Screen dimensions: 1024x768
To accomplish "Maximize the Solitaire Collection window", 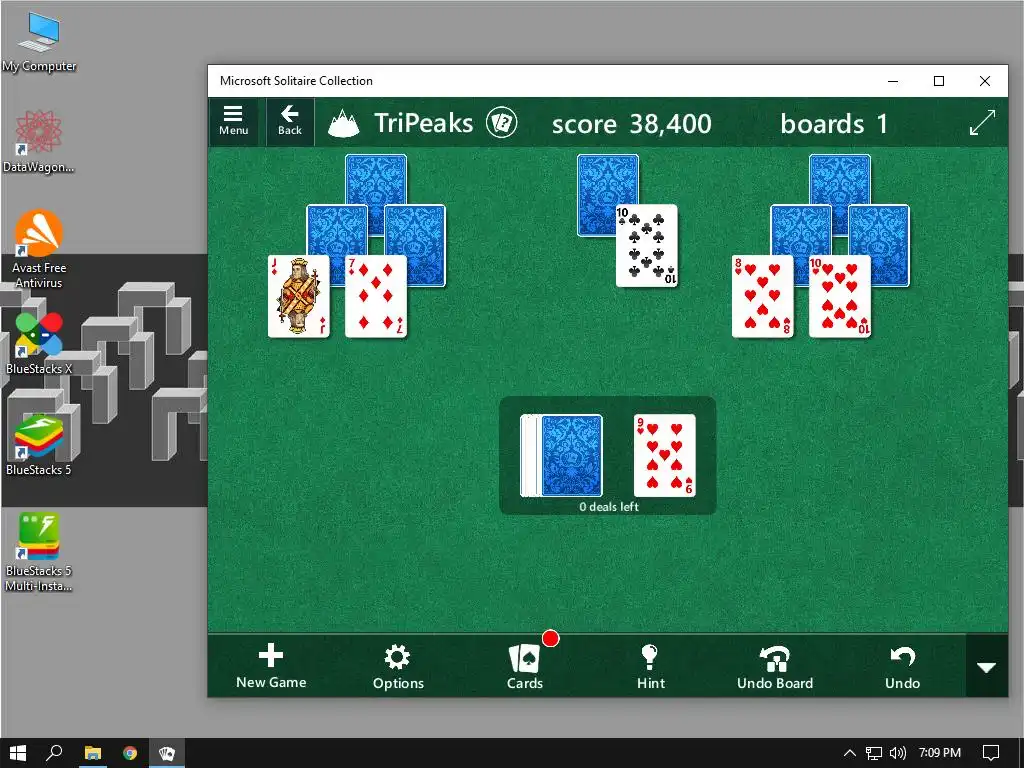I will coord(939,81).
